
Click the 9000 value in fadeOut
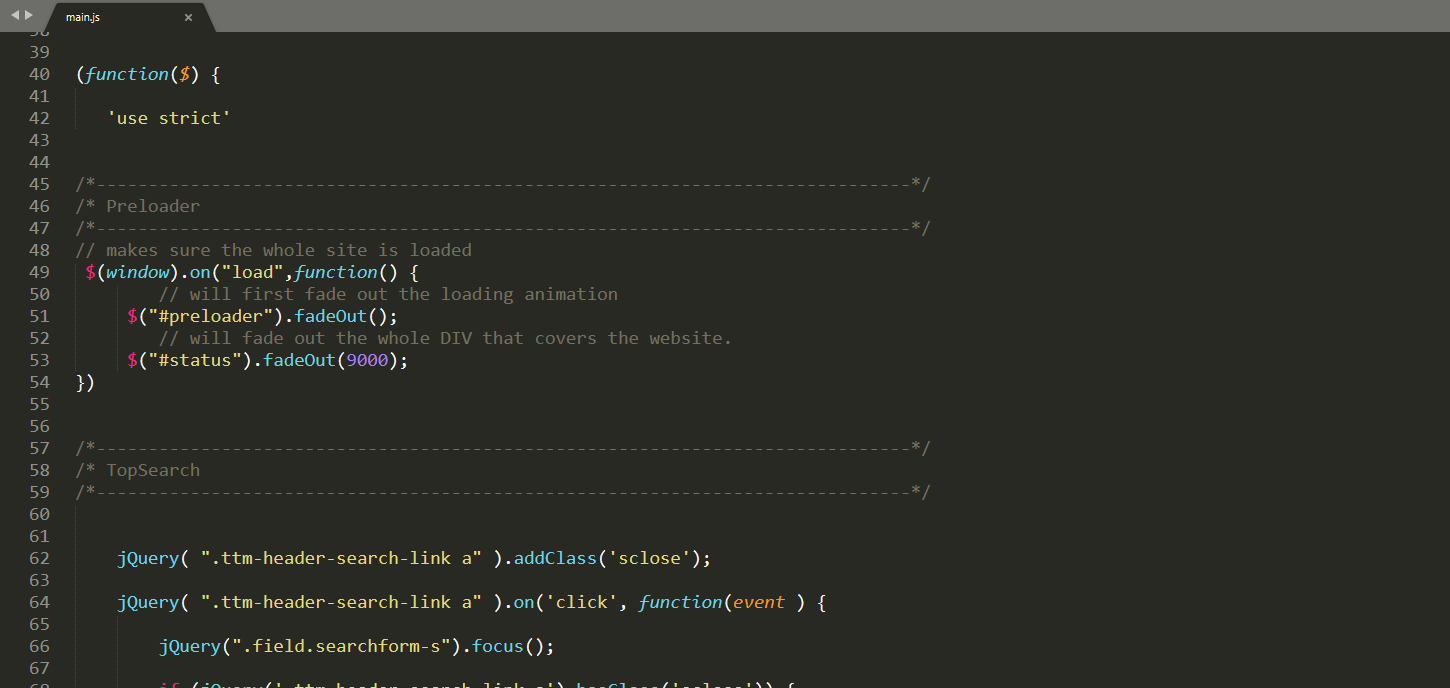pos(367,360)
